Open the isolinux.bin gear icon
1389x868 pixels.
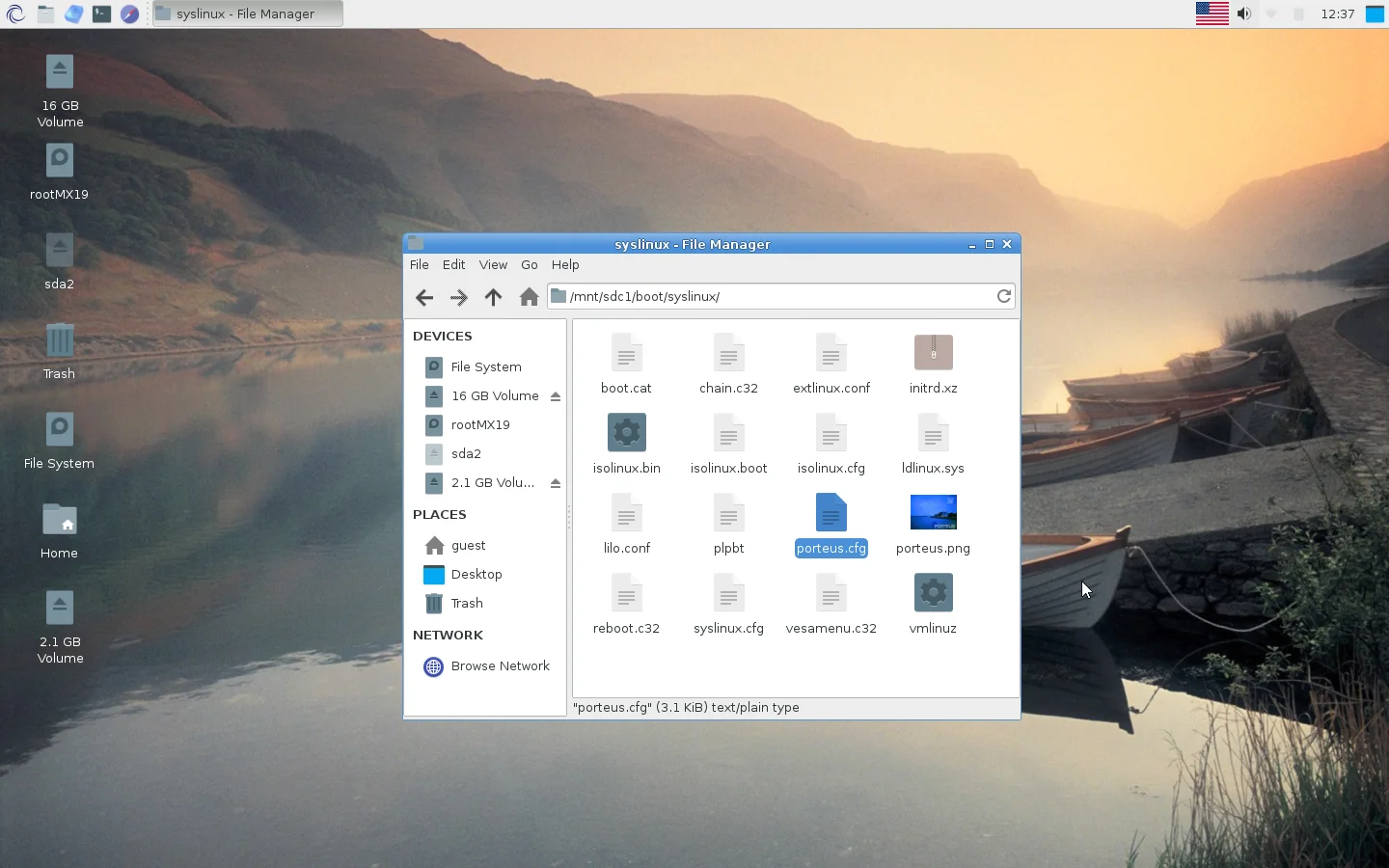tap(626, 432)
